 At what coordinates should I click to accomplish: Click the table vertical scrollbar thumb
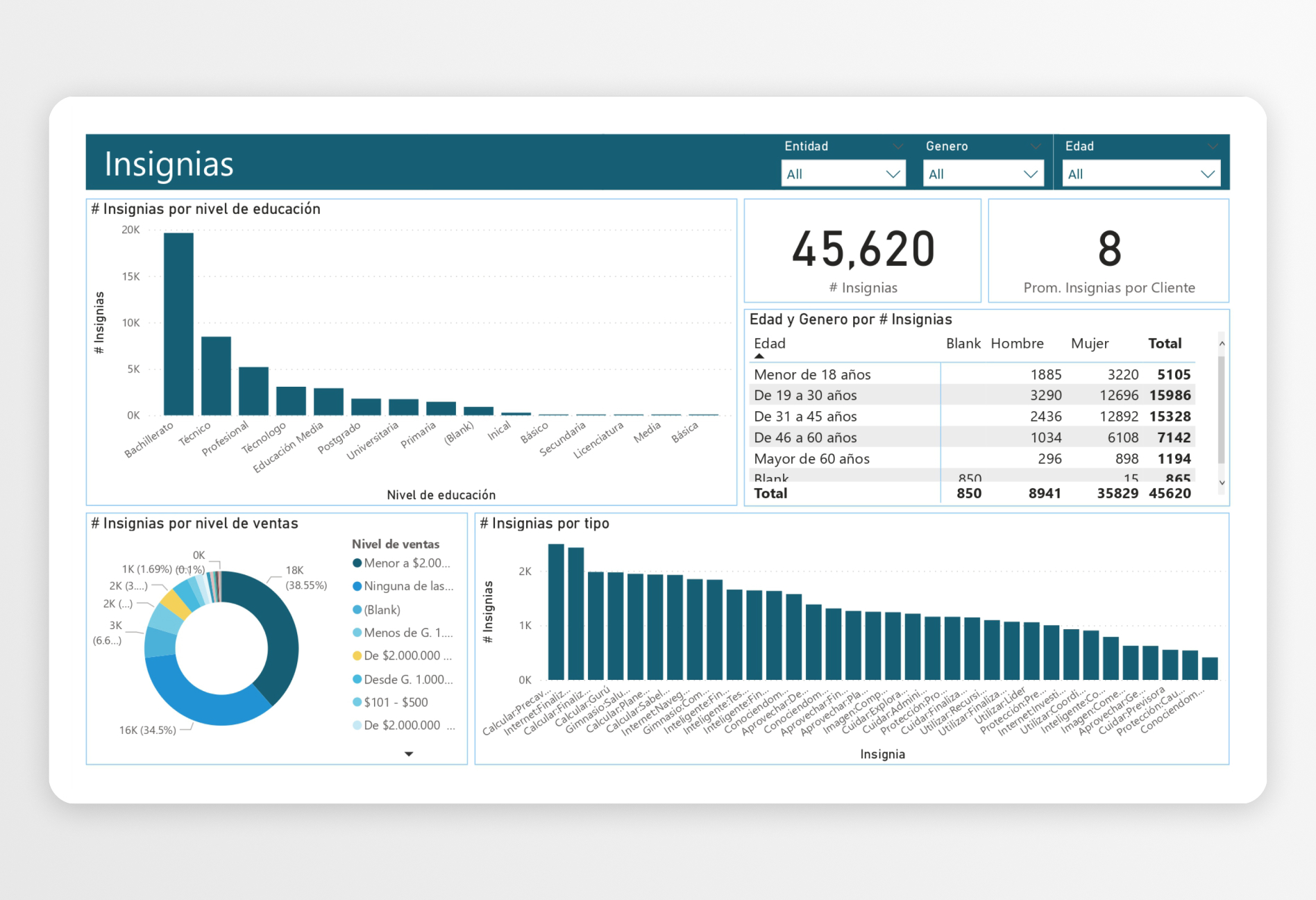[x=1222, y=409]
